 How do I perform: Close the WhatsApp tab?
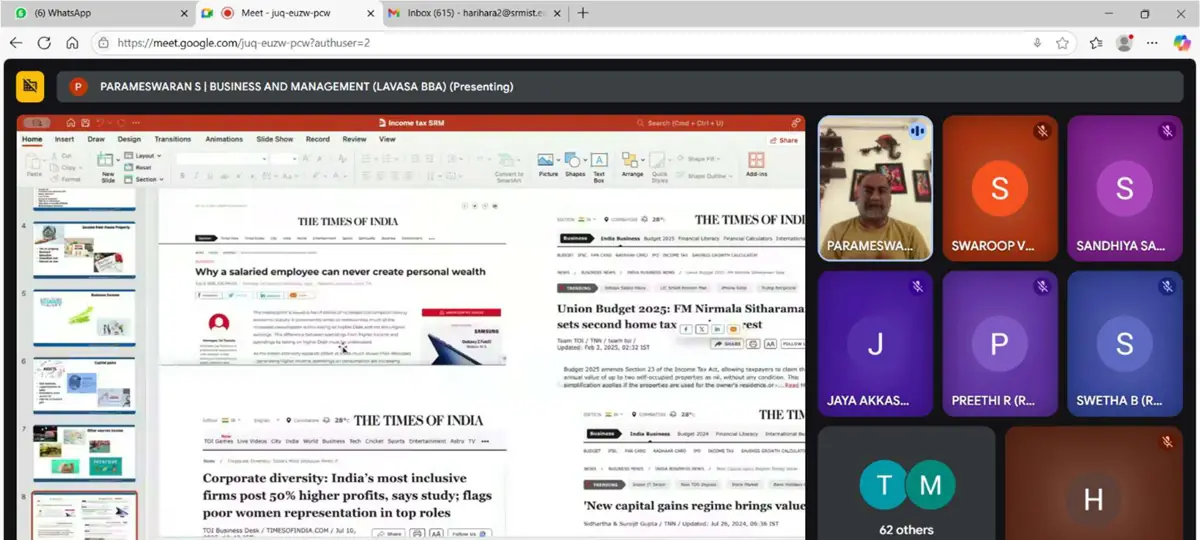click(184, 13)
